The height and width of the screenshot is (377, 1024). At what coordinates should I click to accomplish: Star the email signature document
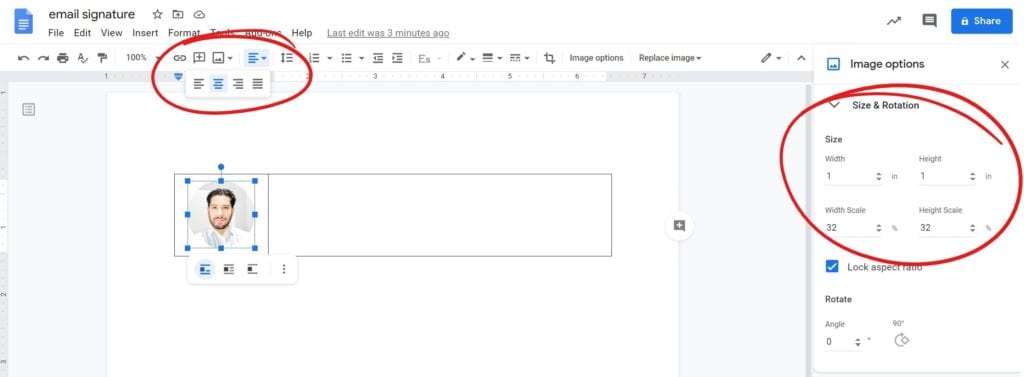(x=157, y=14)
